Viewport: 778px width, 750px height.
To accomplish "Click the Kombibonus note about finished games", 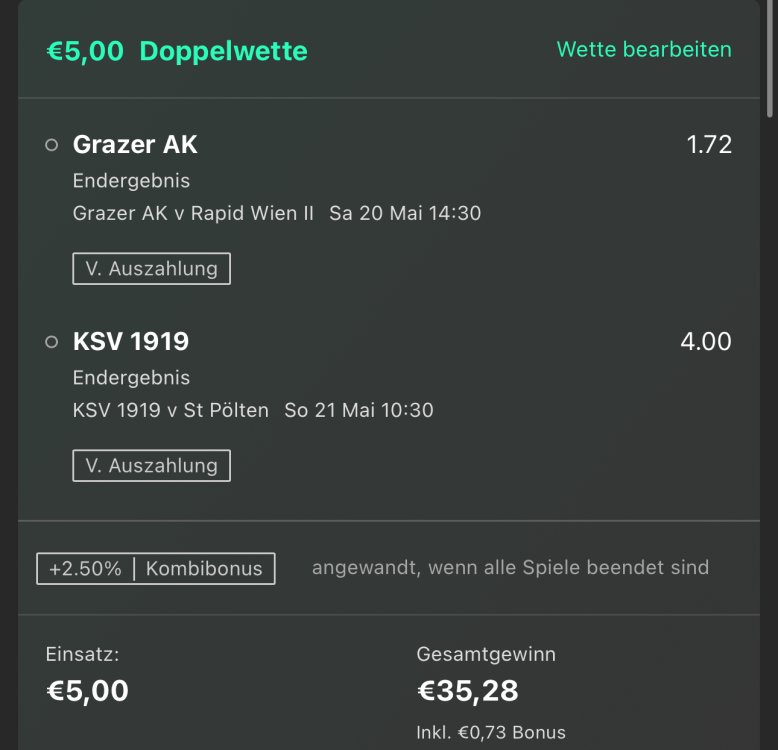I will point(510,568).
